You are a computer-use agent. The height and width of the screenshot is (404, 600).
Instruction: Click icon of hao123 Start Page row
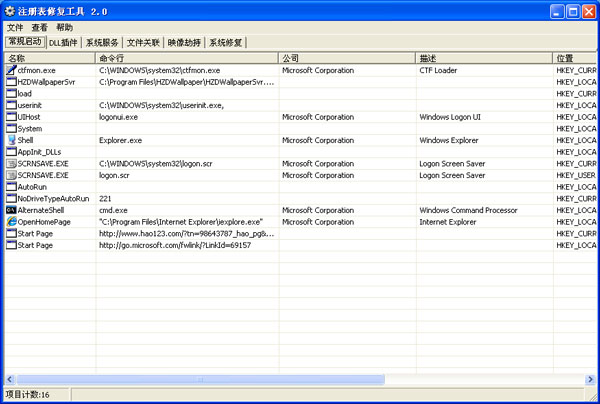pyautogui.click(x=11, y=233)
